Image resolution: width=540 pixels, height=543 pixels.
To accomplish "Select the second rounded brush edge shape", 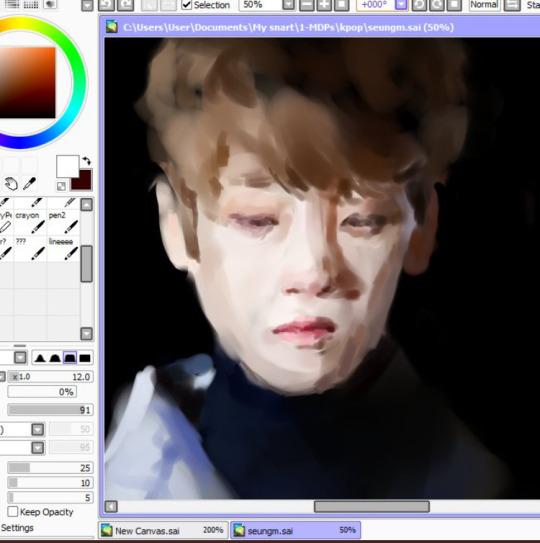I will click(55, 358).
